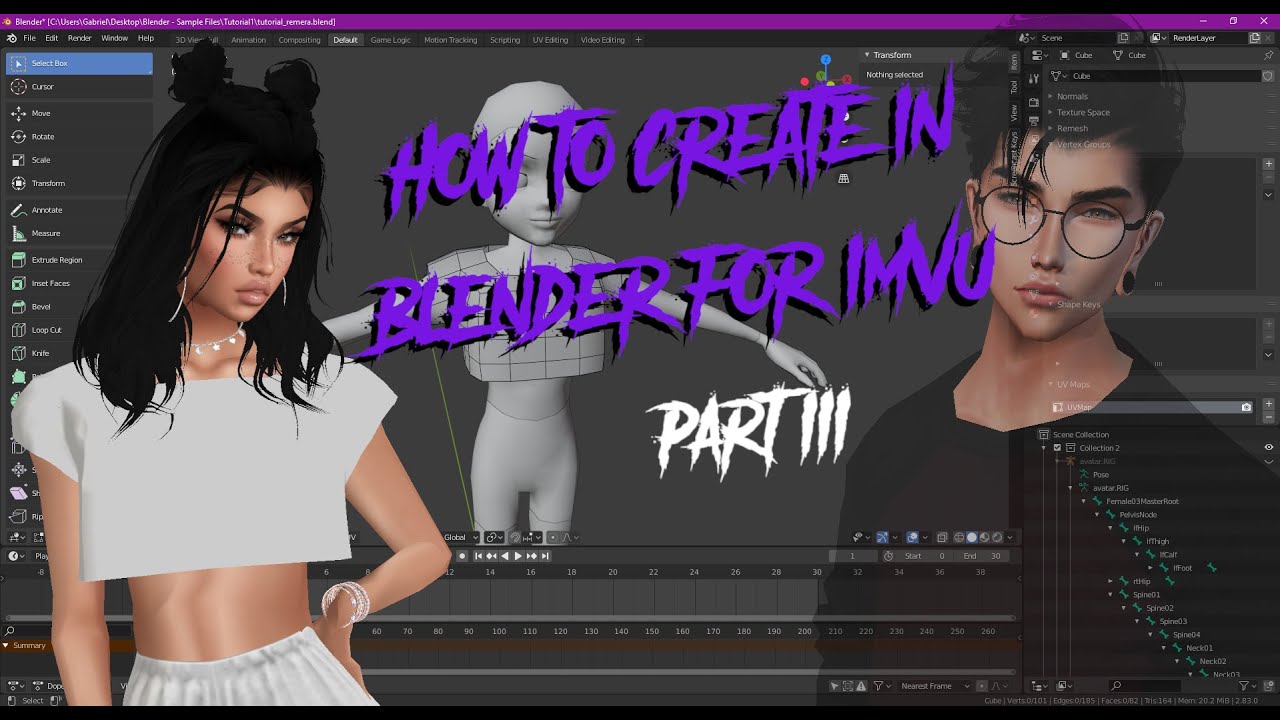Switch to the Animation workspace tab
The height and width of the screenshot is (720, 1280).
(x=249, y=40)
